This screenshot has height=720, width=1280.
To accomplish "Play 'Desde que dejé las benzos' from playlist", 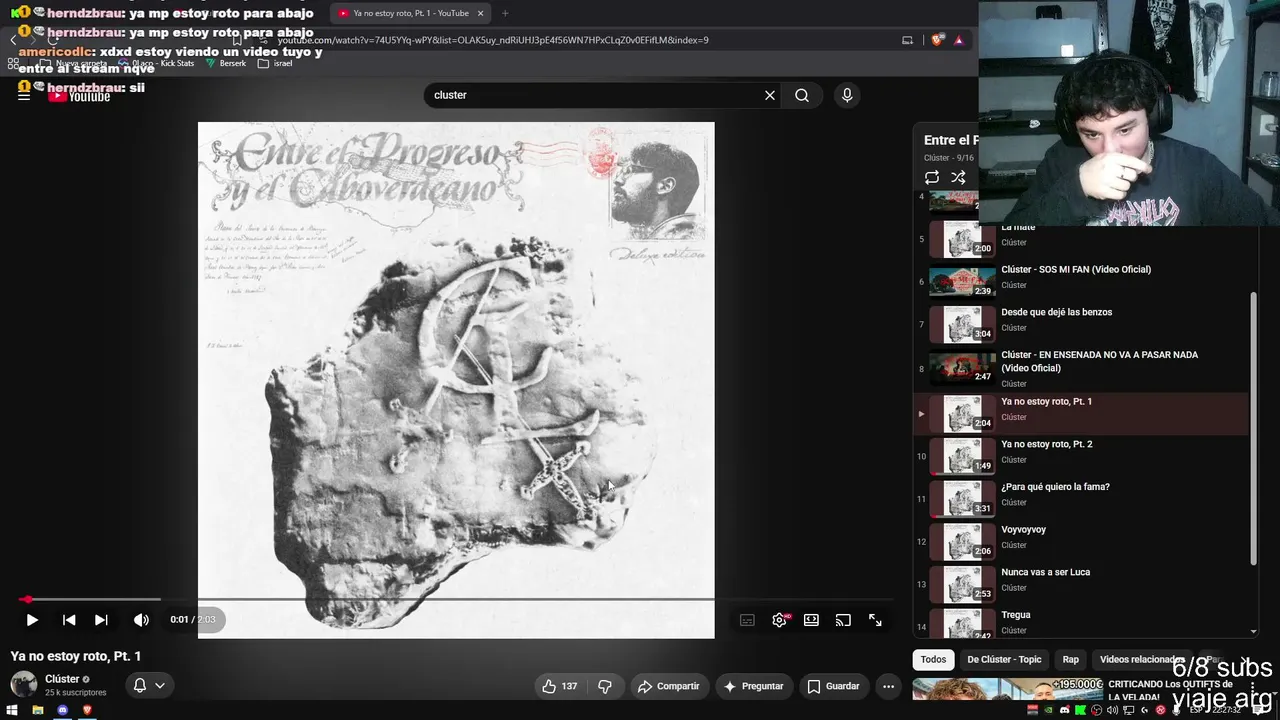I will click(x=1056, y=312).
